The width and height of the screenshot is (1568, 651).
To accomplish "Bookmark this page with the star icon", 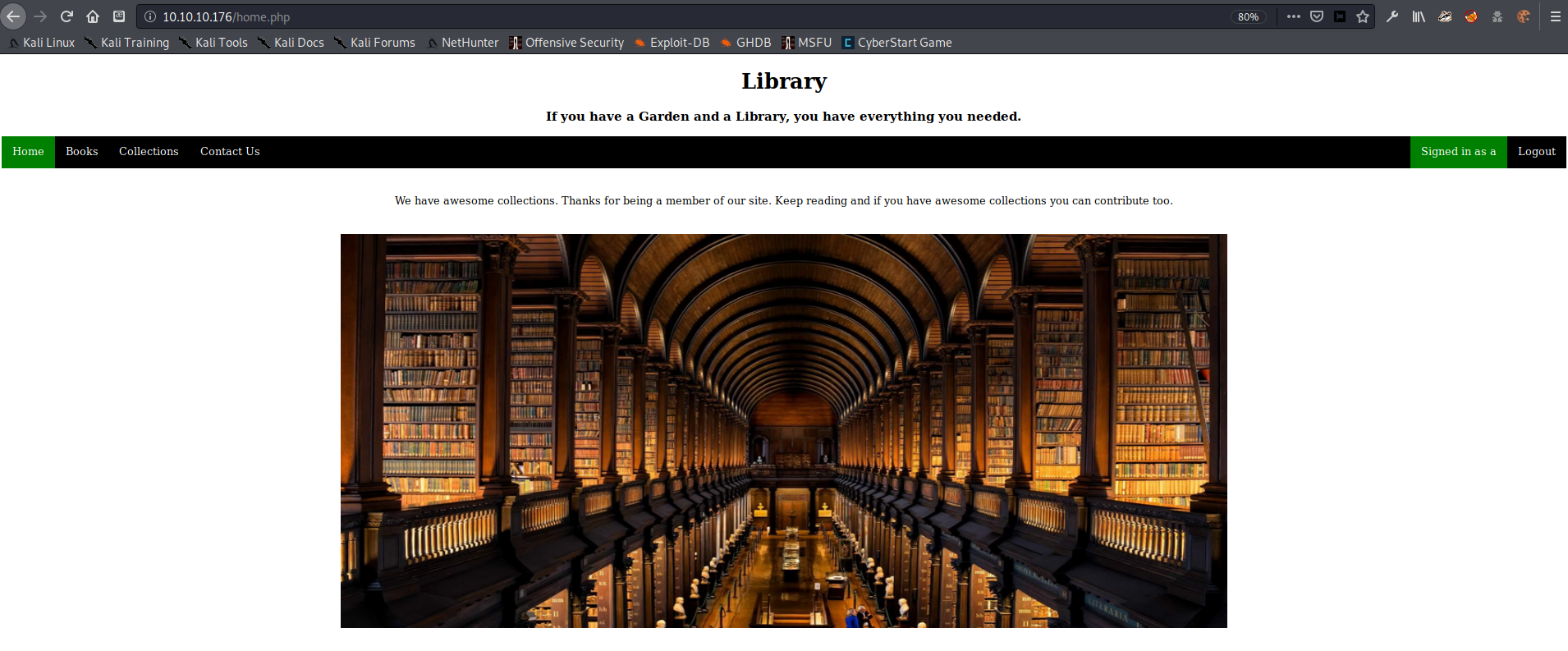I will coord(1363,16).
